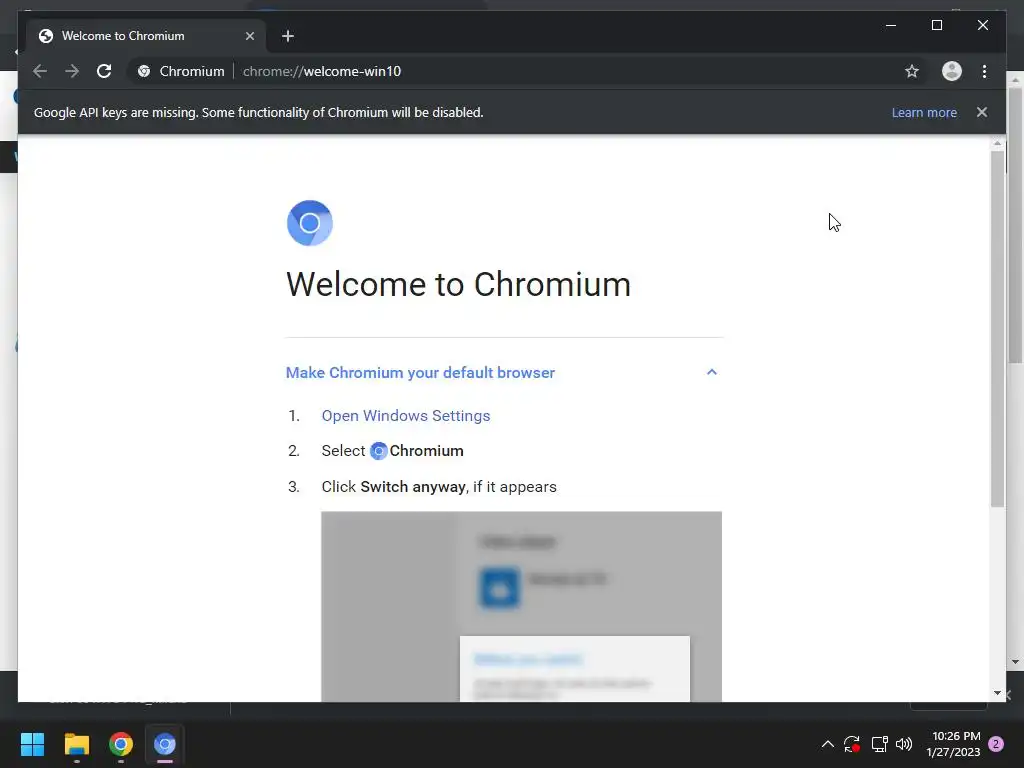Open the Windows Start menu
1024x768 pixels.
tap(32, 744)
